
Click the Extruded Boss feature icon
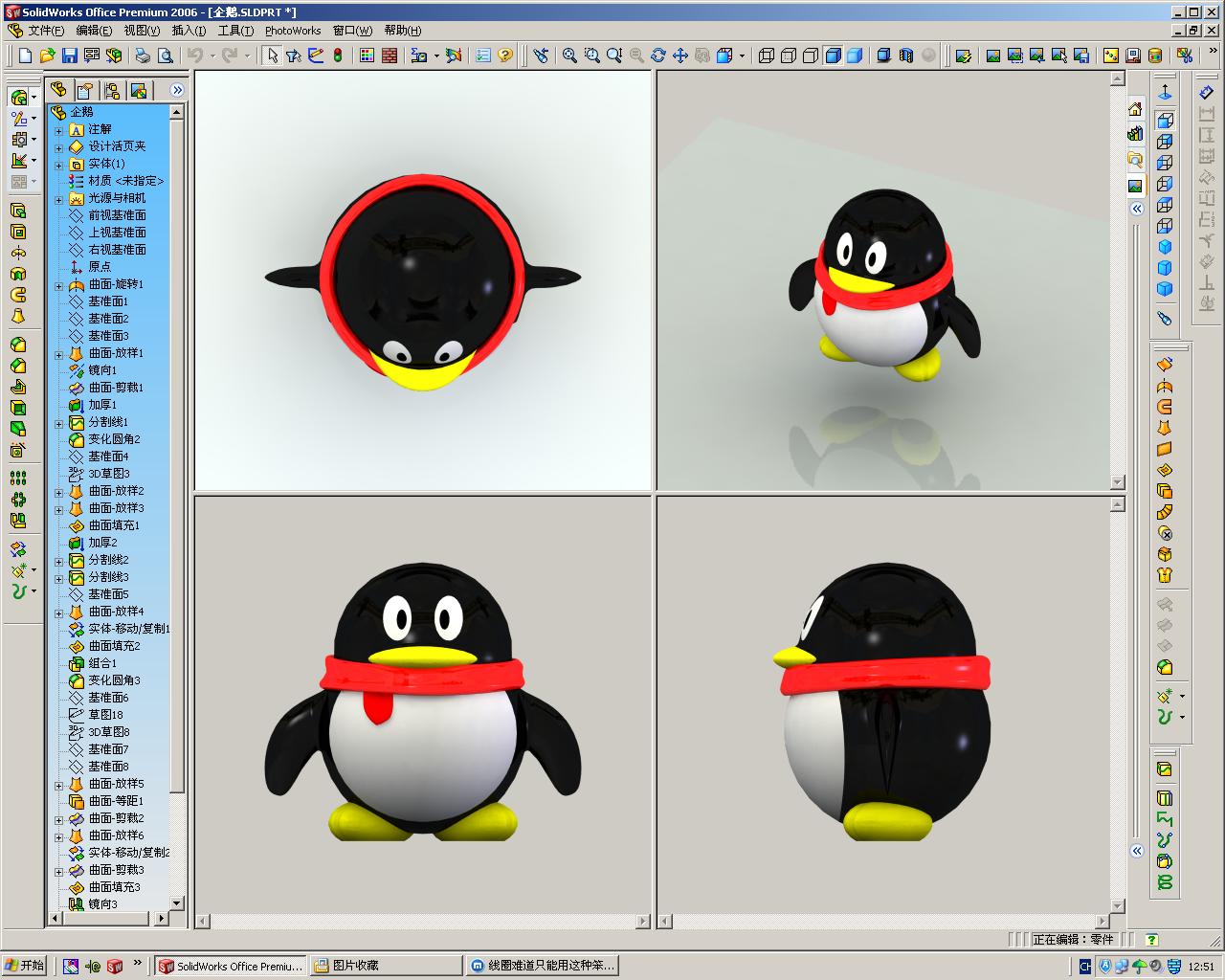[18, 211]
